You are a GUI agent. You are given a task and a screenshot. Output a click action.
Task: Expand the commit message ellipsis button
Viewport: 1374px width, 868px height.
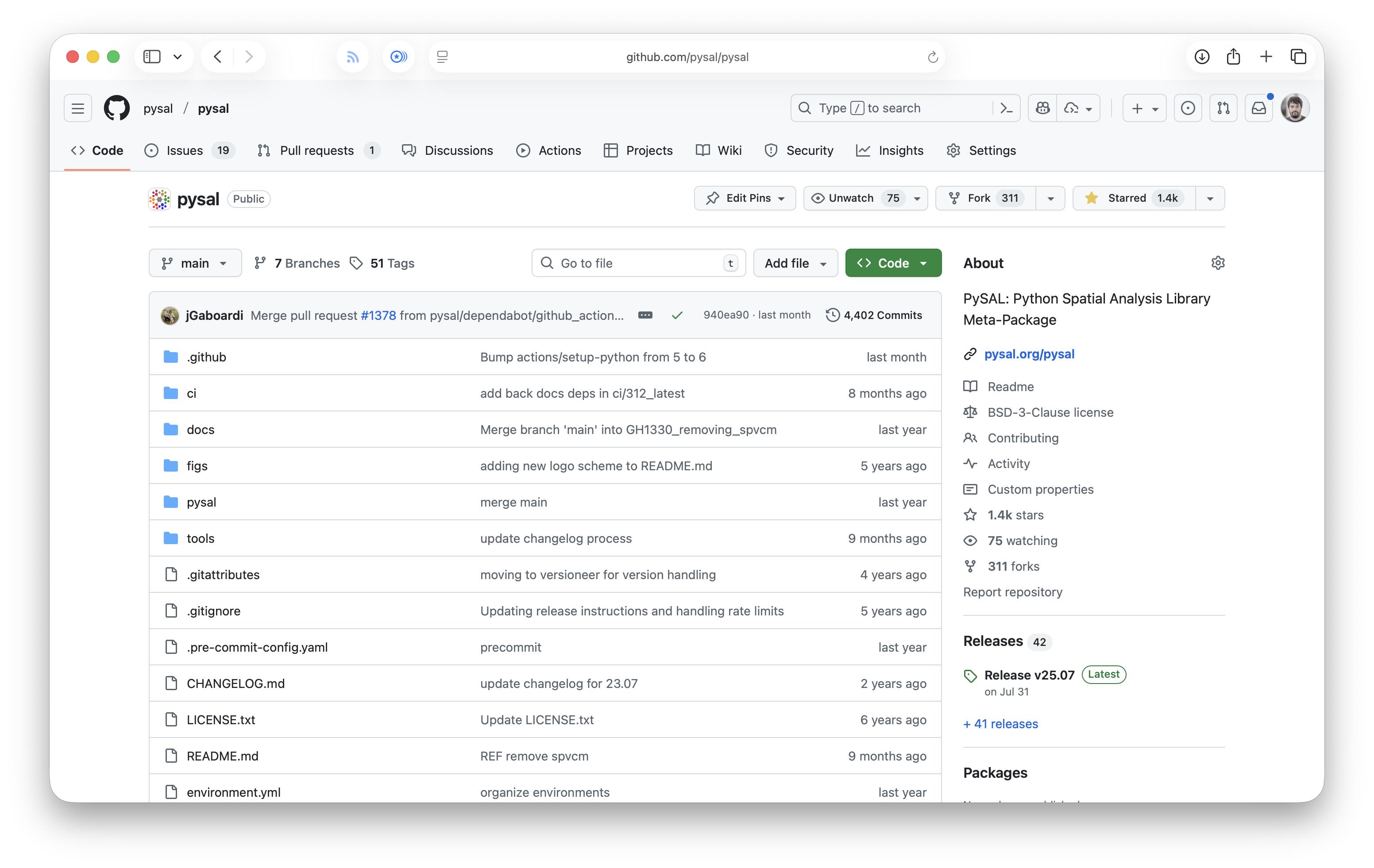(645, 315)
